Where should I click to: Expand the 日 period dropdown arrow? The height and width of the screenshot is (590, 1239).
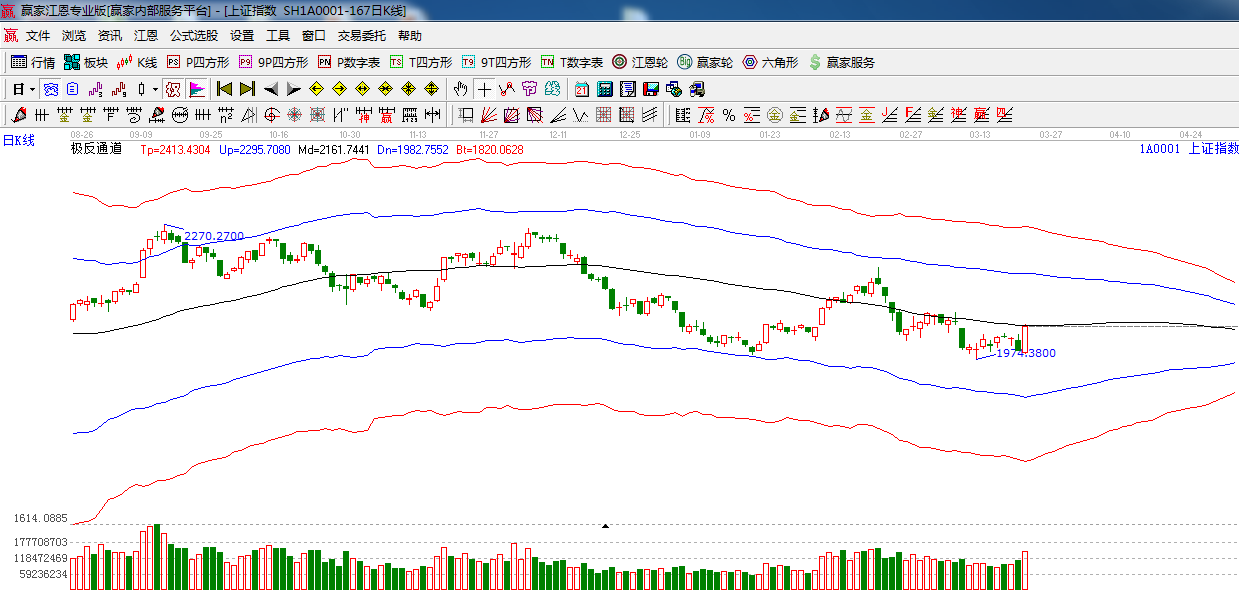32,89
